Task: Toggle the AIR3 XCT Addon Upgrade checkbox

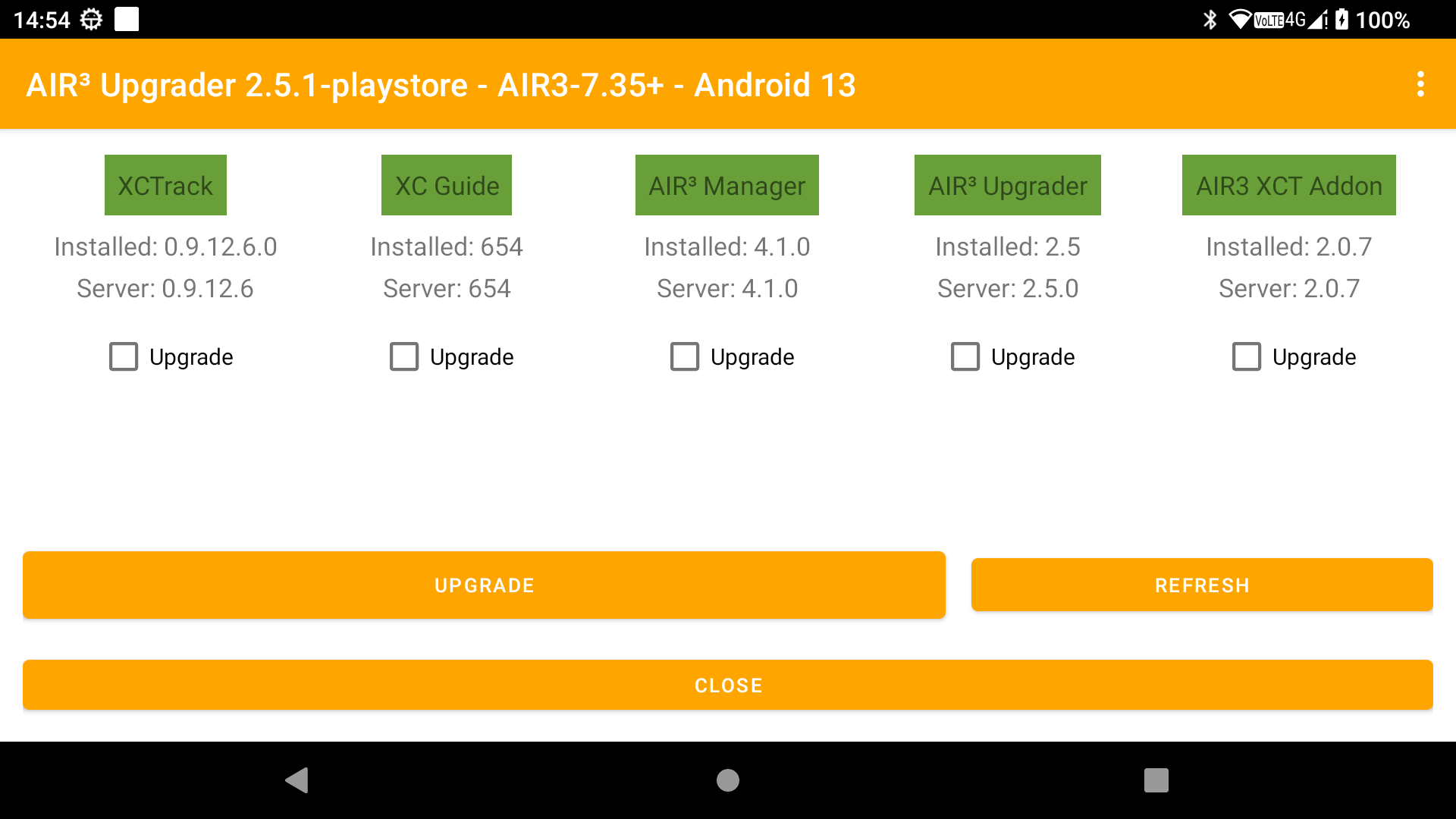Action: [1247, 356]
